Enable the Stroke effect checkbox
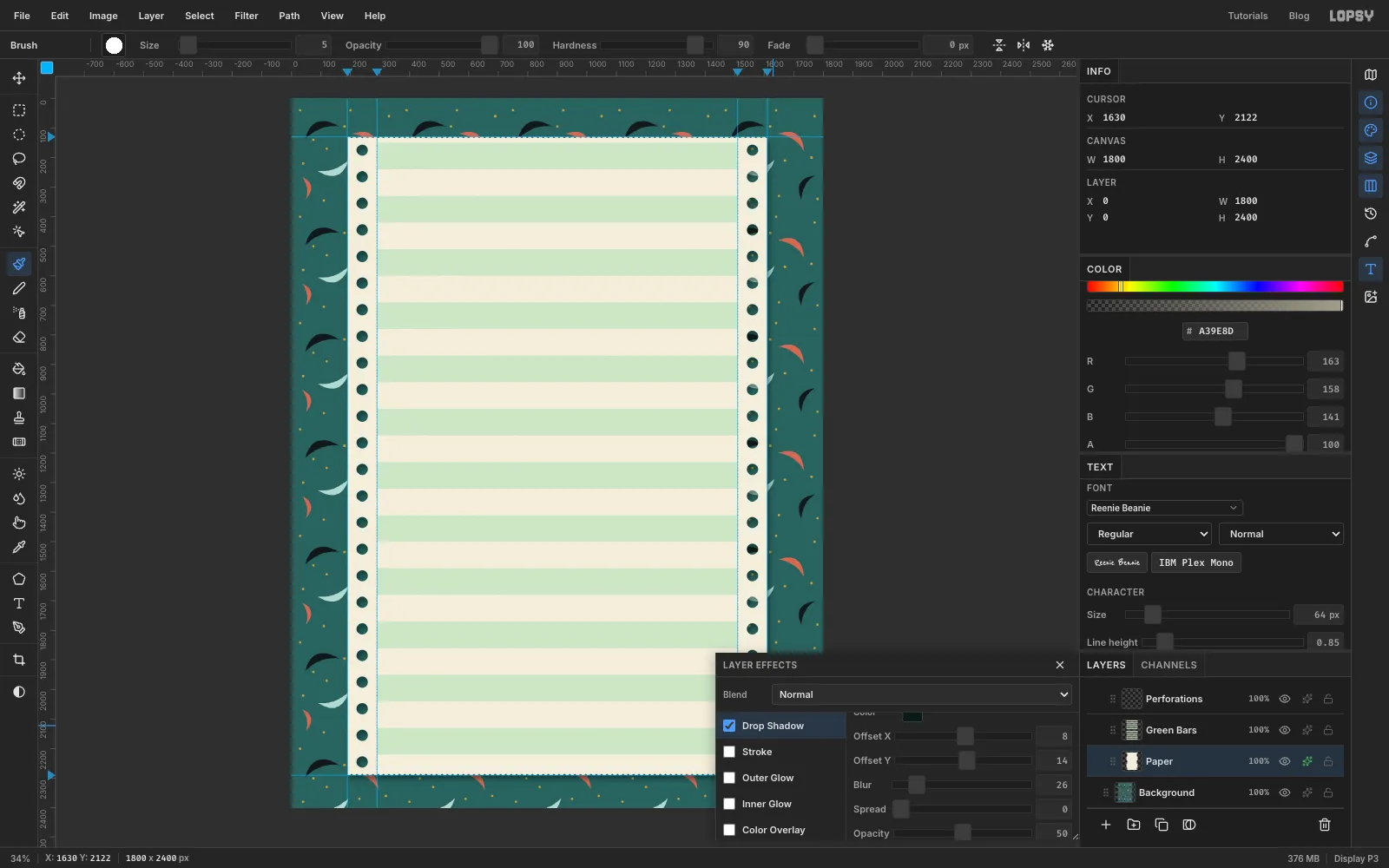Screen dimensions: 1389x868 pos(729,752)
